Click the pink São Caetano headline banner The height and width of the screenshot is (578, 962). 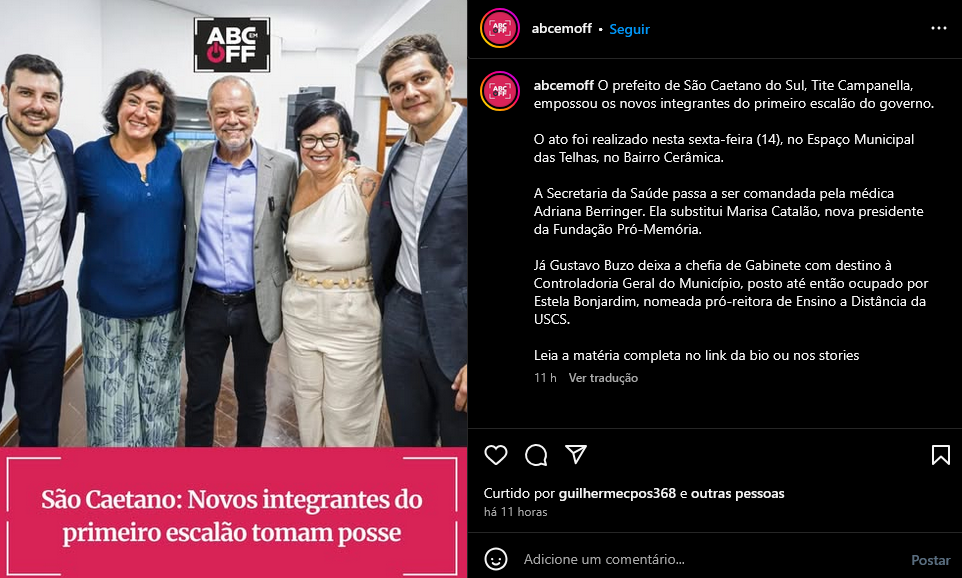(x=233, y=512)
